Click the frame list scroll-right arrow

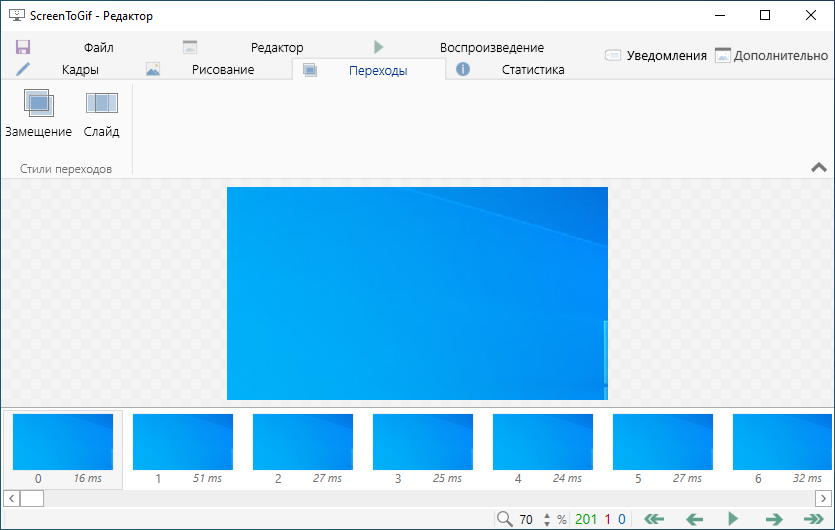tap(823, 499)
